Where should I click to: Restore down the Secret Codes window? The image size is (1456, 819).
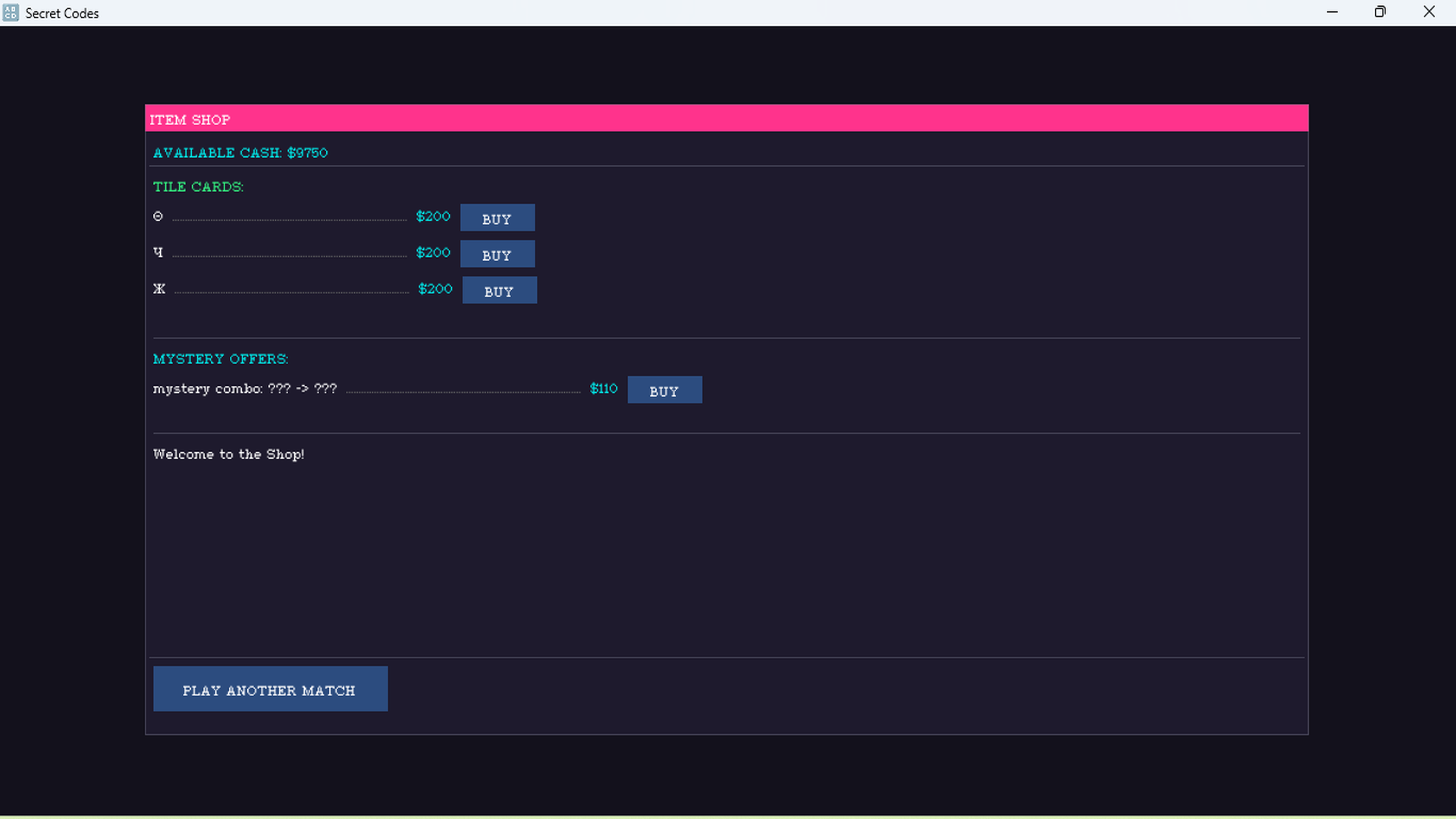pos(1380,12)
